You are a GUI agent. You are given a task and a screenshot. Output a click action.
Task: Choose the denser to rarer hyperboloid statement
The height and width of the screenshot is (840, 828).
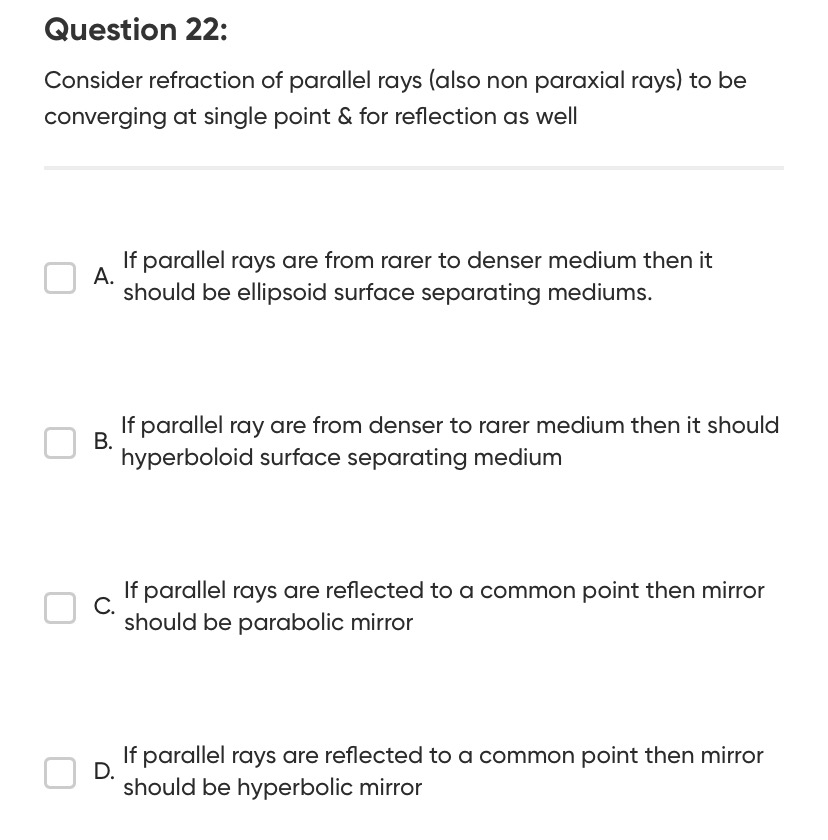coord(450,441)
